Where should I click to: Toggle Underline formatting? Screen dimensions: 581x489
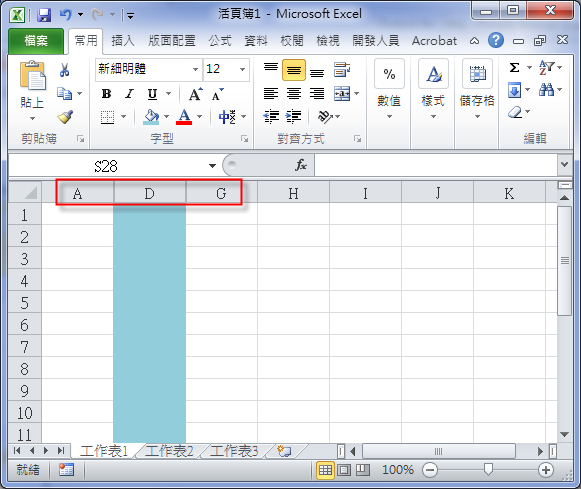[x=152, y=94]
